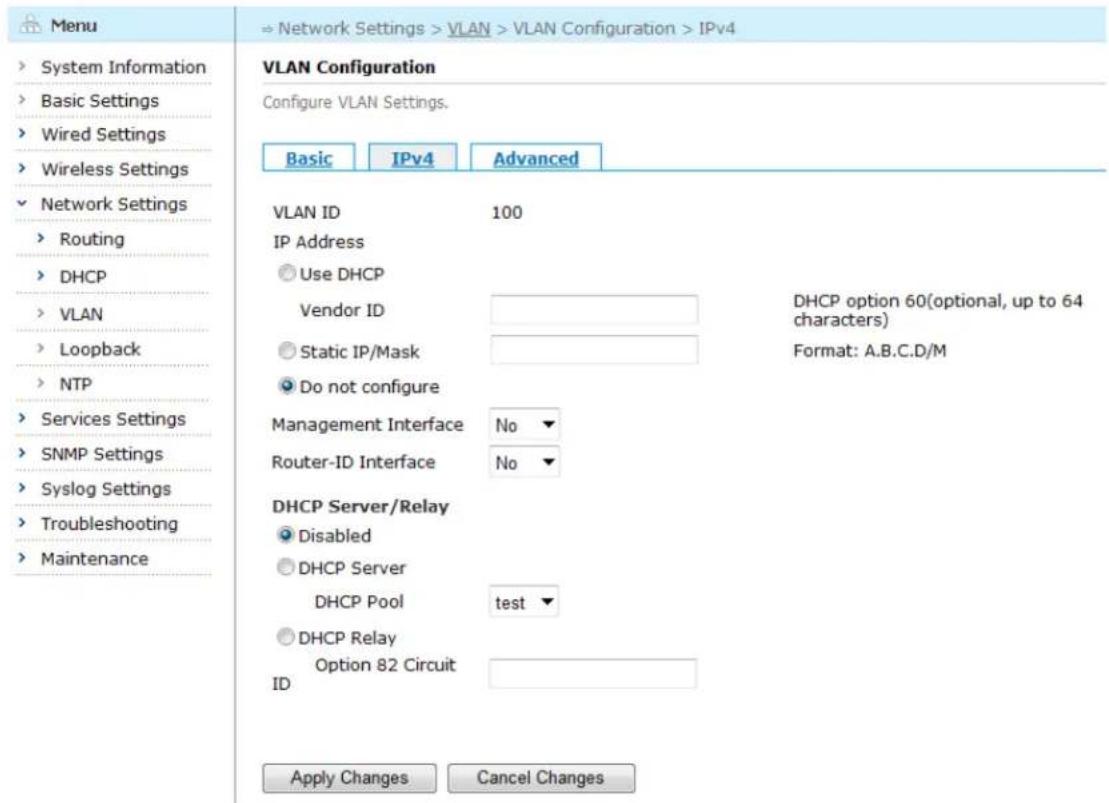Open the Router-ID Interface dropdown
The image size is (1109, 803).
[524, 462]
